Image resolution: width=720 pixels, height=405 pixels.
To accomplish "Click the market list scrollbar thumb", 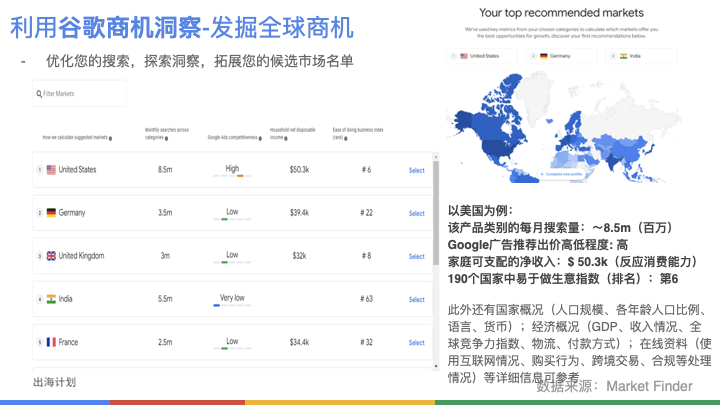I will pyautogui.click(x=436, y=213).
